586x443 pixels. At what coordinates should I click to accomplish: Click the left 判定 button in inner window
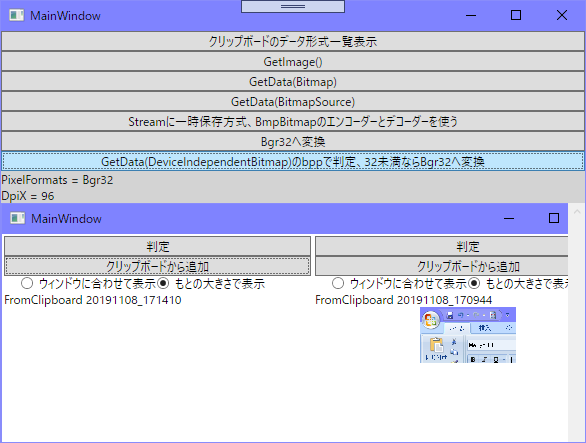pos(157,246)
